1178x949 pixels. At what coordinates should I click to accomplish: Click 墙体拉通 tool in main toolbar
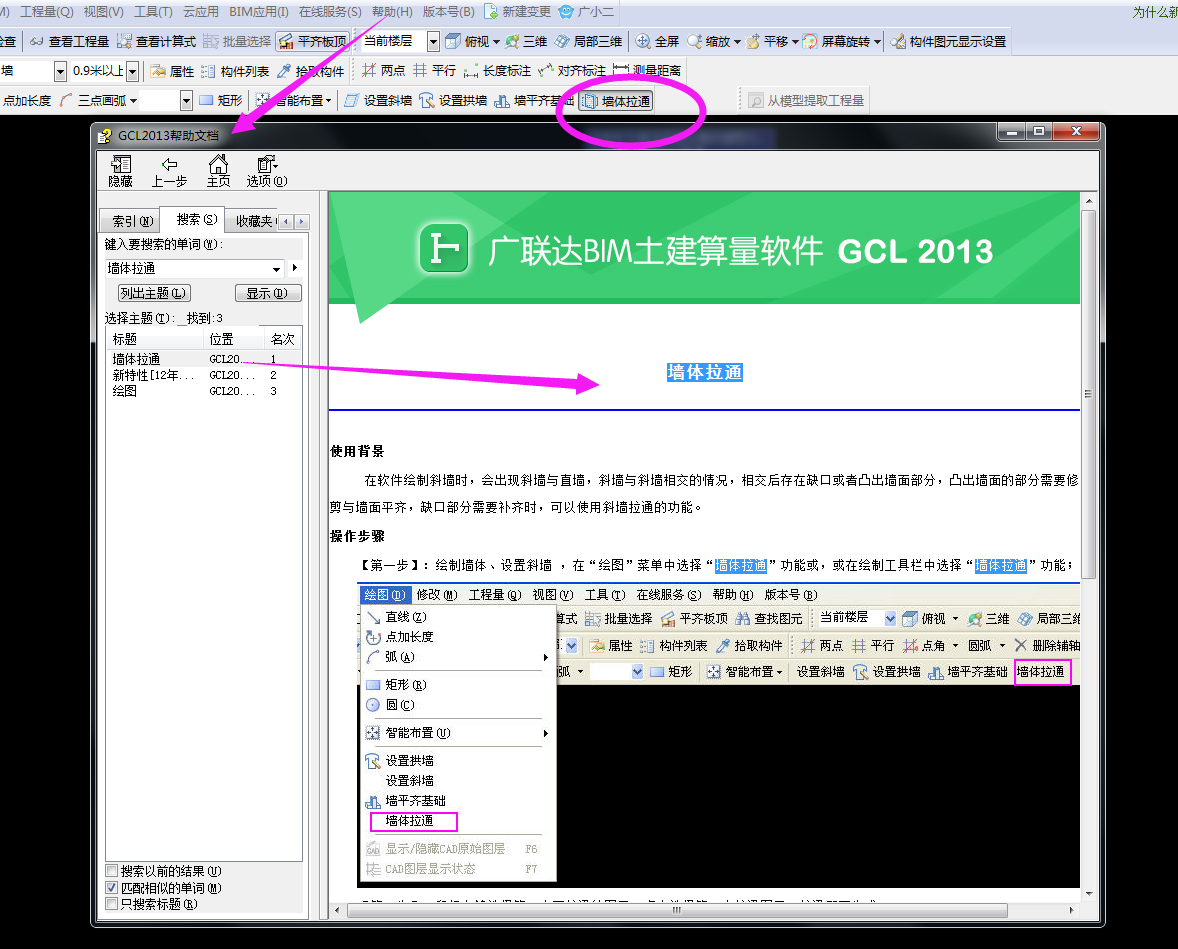617,101
